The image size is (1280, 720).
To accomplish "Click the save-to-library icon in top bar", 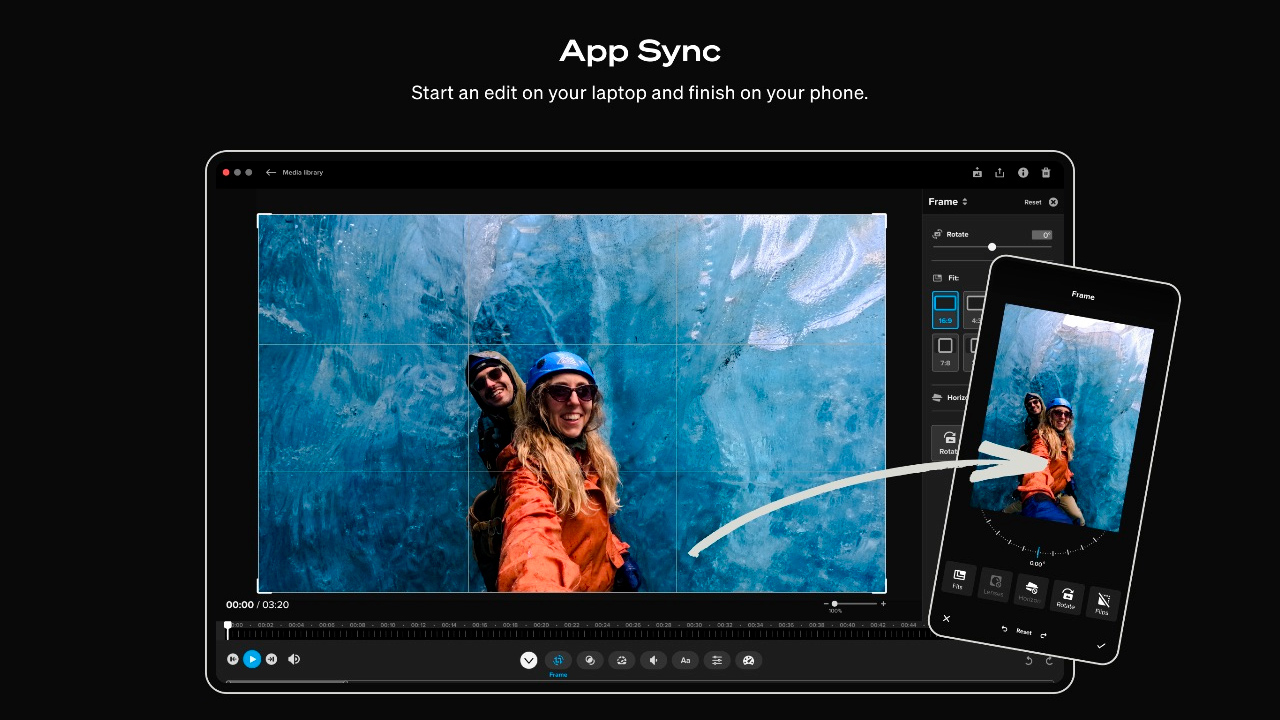I will pyautogui.click(x=977, y=173).
